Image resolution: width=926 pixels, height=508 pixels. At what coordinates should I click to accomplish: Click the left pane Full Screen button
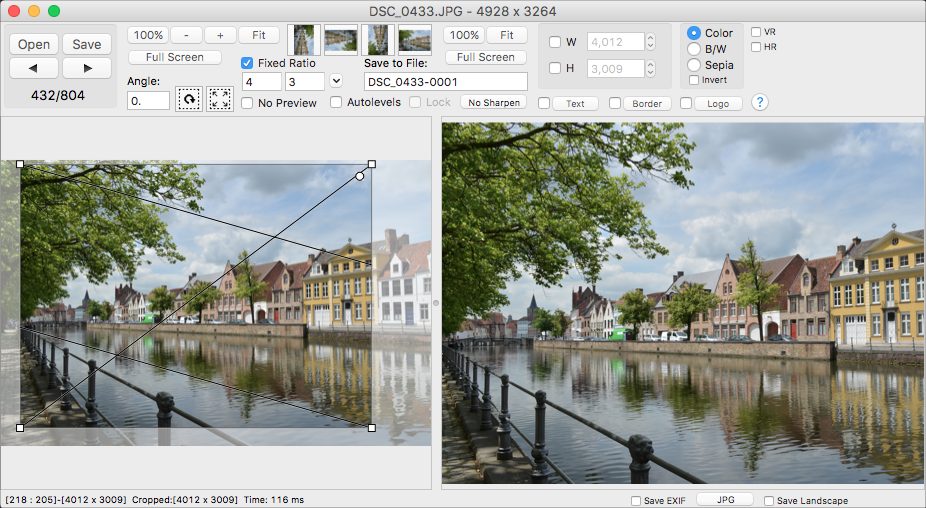coord(175,57)
